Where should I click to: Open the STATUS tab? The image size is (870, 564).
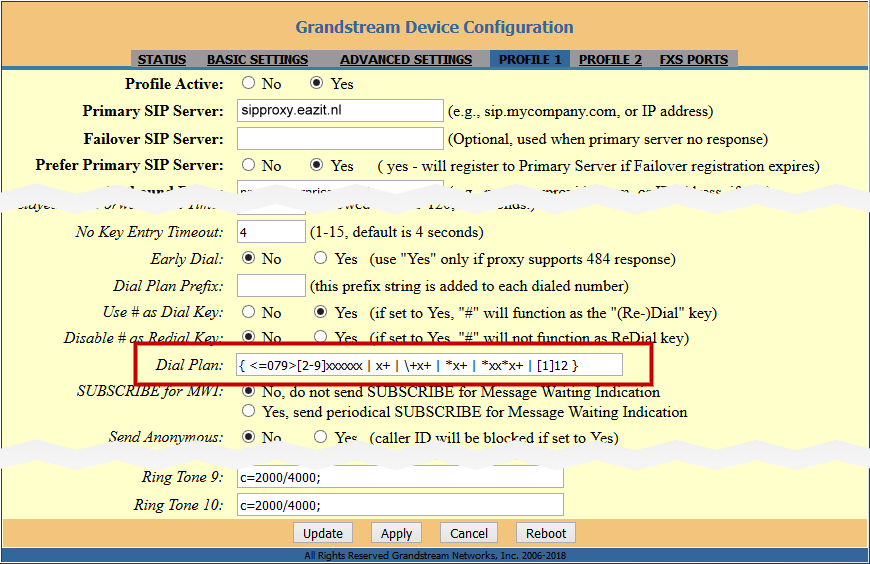161,59
